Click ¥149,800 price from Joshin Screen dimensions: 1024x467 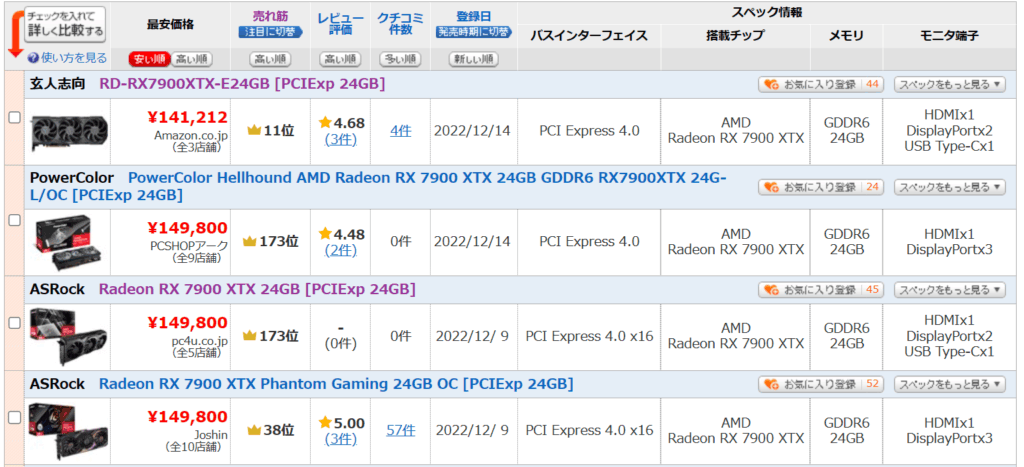(x=187, y=417)
